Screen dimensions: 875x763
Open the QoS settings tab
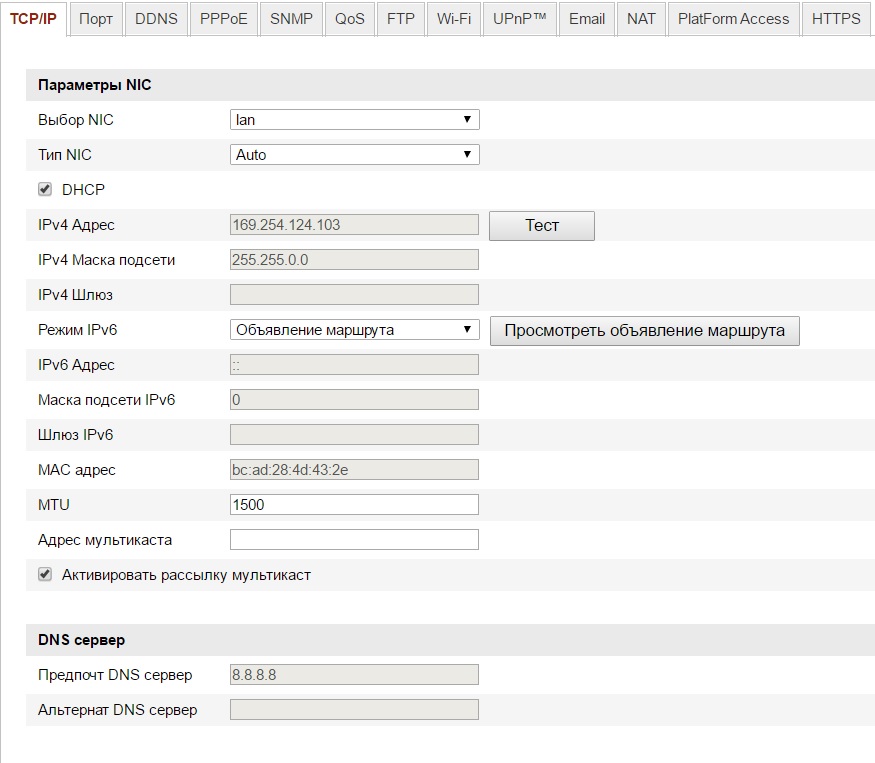pos(350,19)
